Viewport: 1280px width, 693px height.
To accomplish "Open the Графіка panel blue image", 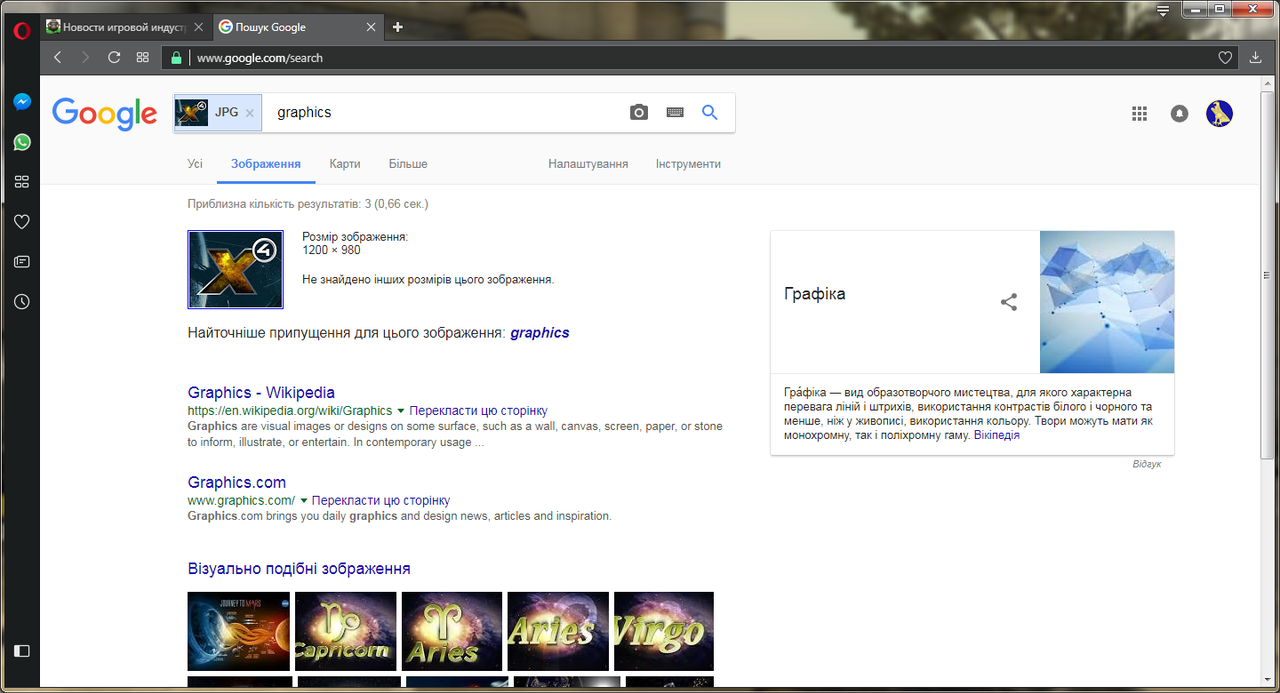I will (x=1107, y=302).
